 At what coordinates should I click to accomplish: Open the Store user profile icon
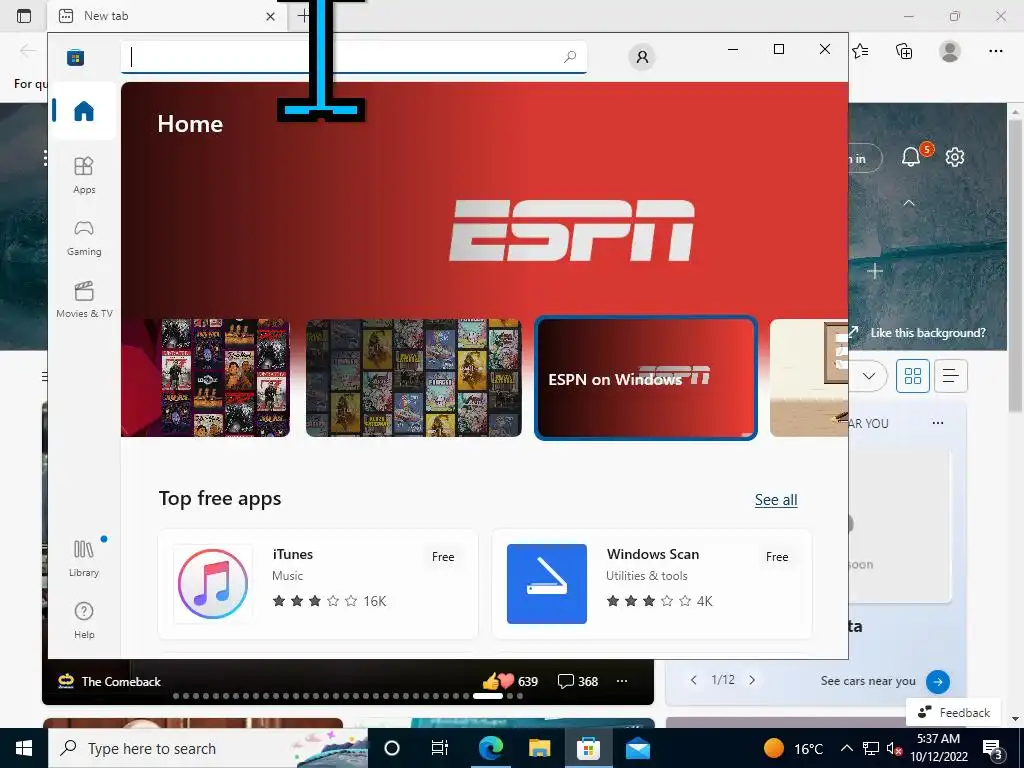[x=642, y=57]
